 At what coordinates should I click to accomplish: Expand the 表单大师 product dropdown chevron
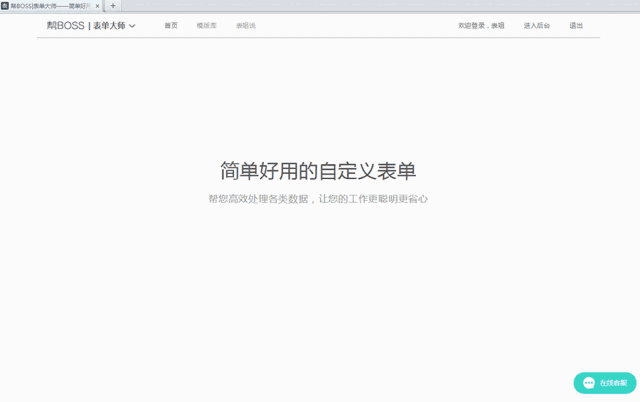point(132,26)
